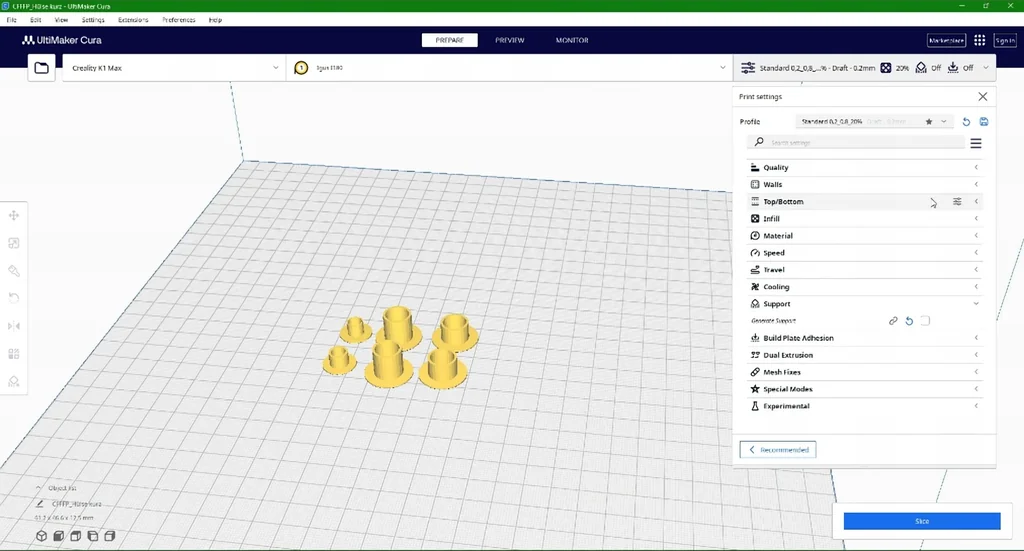Enable the Generate Support checkbox
This screenshot has height=551, width=1024.
coord(925,321)
